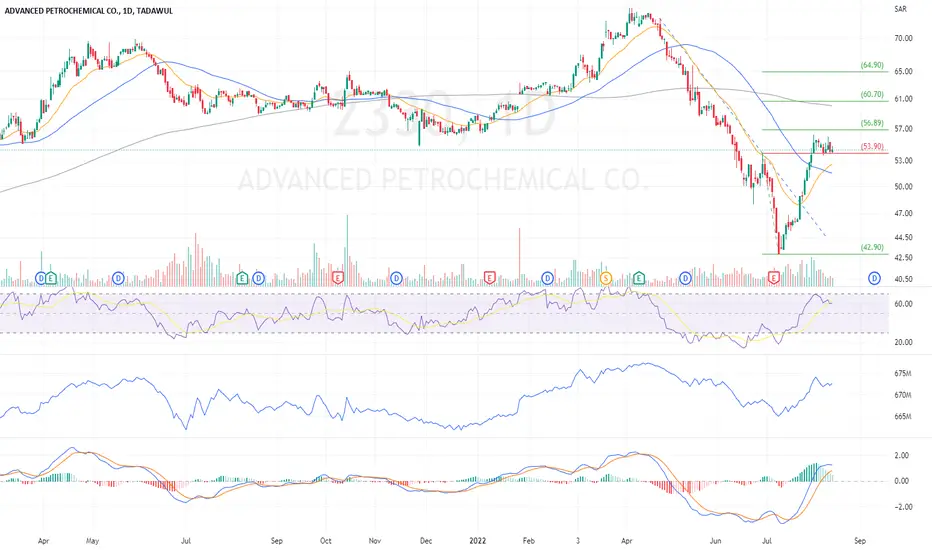Open the dividend D marker in mid-August 2021
The width and height of the screenshot is (932, 550).
point(258,278)
